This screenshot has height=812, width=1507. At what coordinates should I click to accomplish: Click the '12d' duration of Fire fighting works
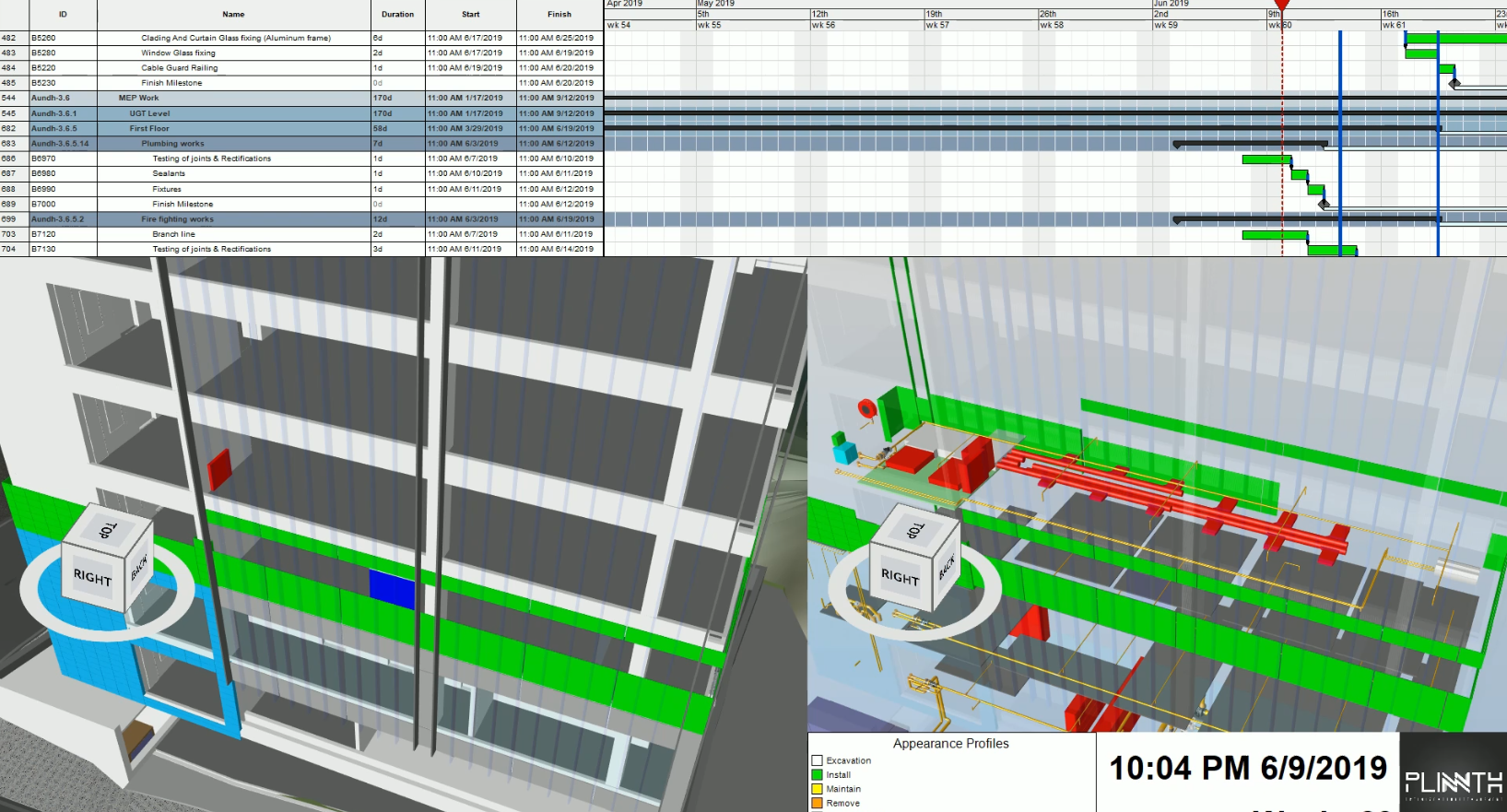pyautogui.click(x=380, y=219)
